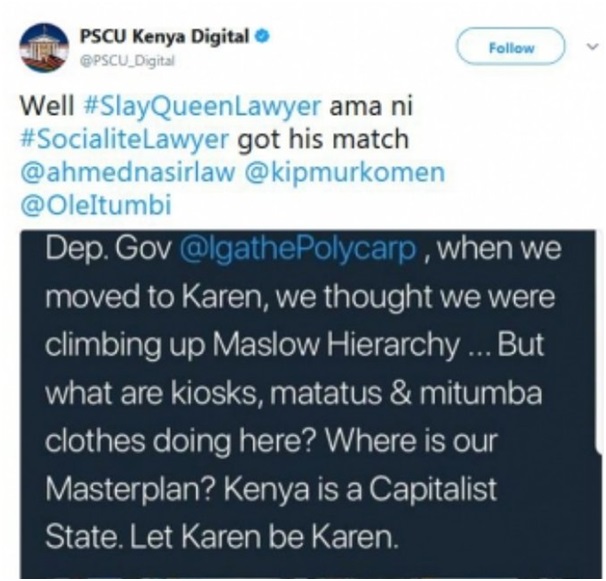Click the blue verified badge
Image resolution: width=606 pixels, height=581 pixels.
click(262, 36)
